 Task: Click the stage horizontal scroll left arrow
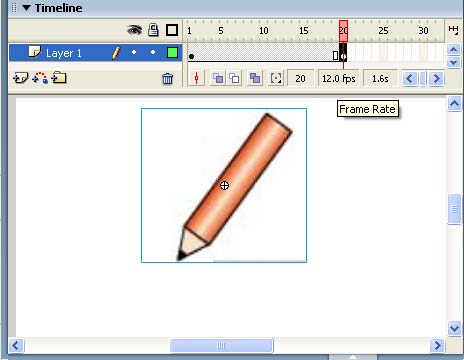click(16, 345)
